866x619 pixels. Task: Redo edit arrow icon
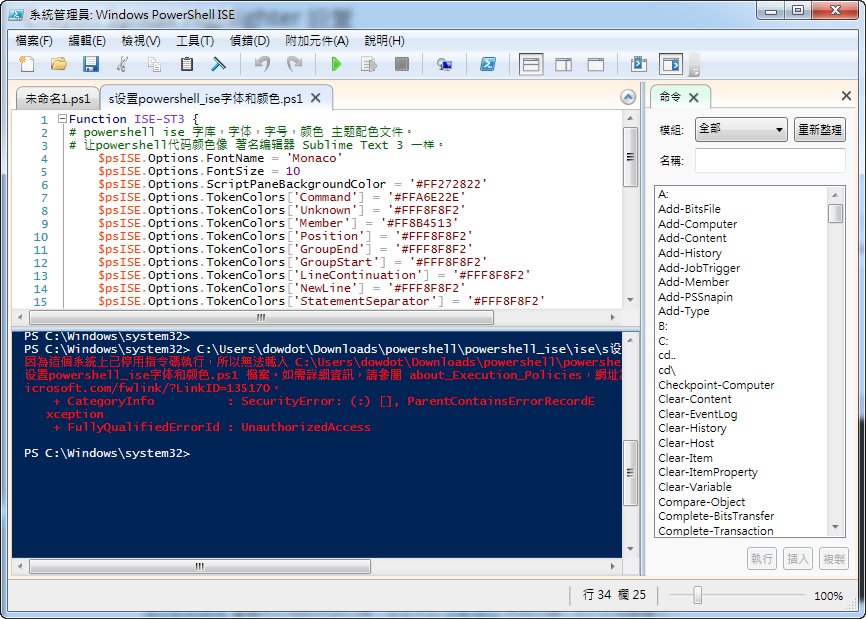click(294, 65)
